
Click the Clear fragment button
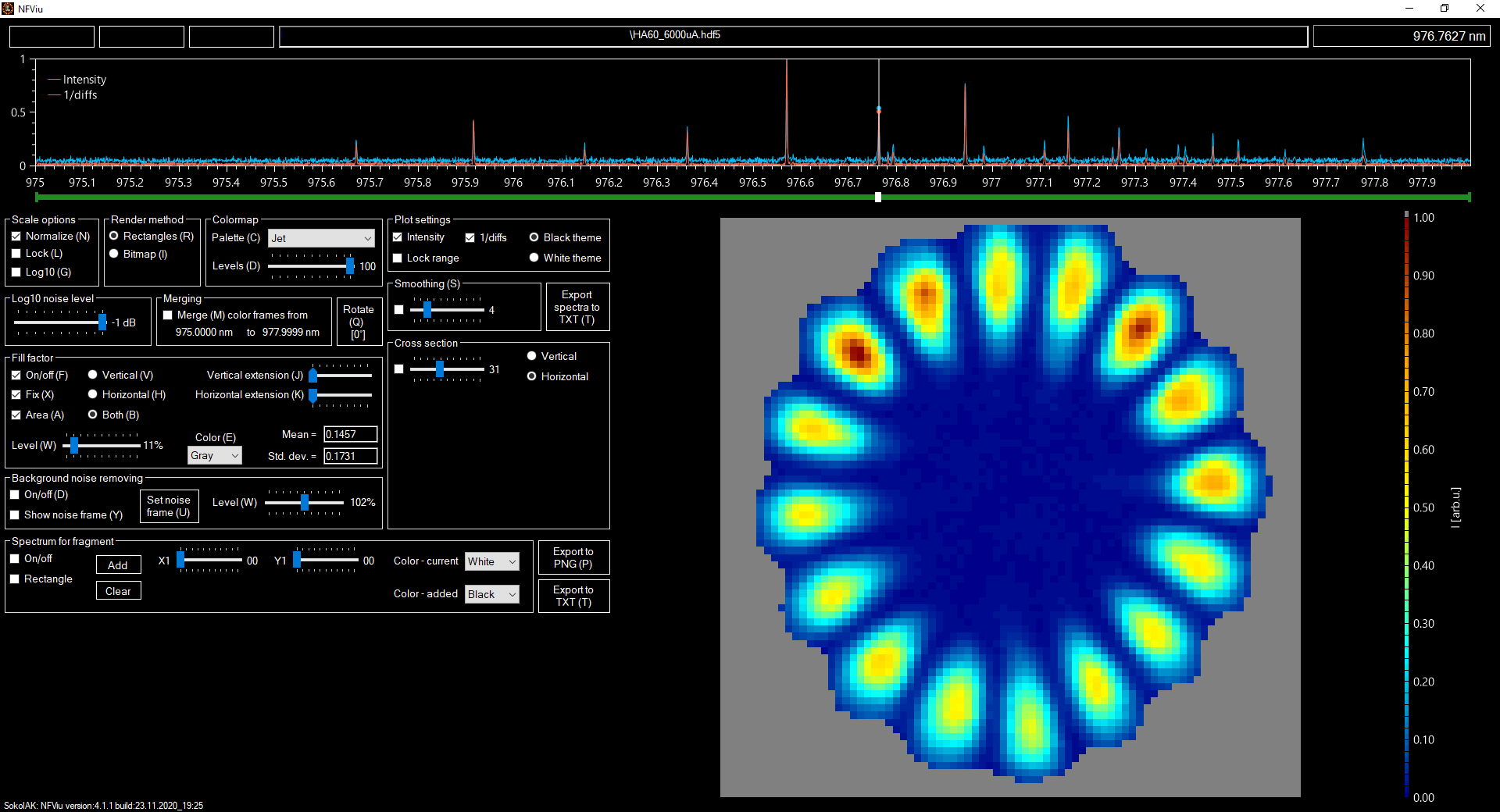[118, 591]
